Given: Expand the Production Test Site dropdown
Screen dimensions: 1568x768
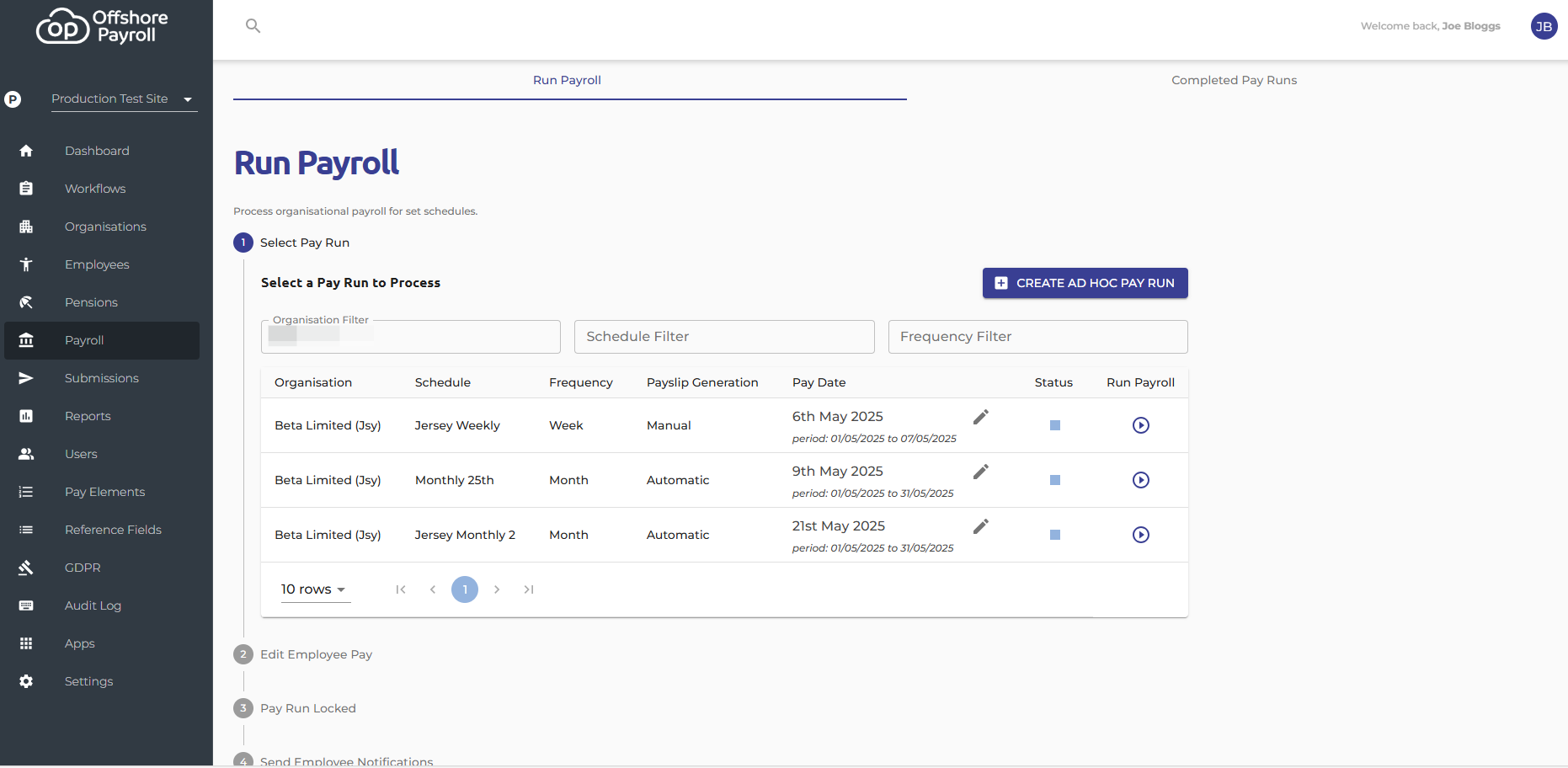Looking at the screenshot, I should (x=124, y=99).
